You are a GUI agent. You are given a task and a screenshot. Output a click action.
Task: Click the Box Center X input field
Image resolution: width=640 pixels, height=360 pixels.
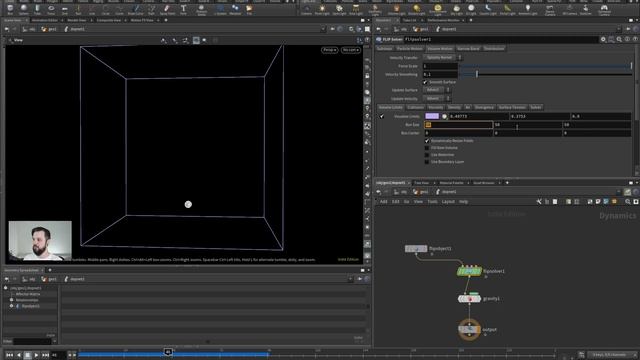458,133
